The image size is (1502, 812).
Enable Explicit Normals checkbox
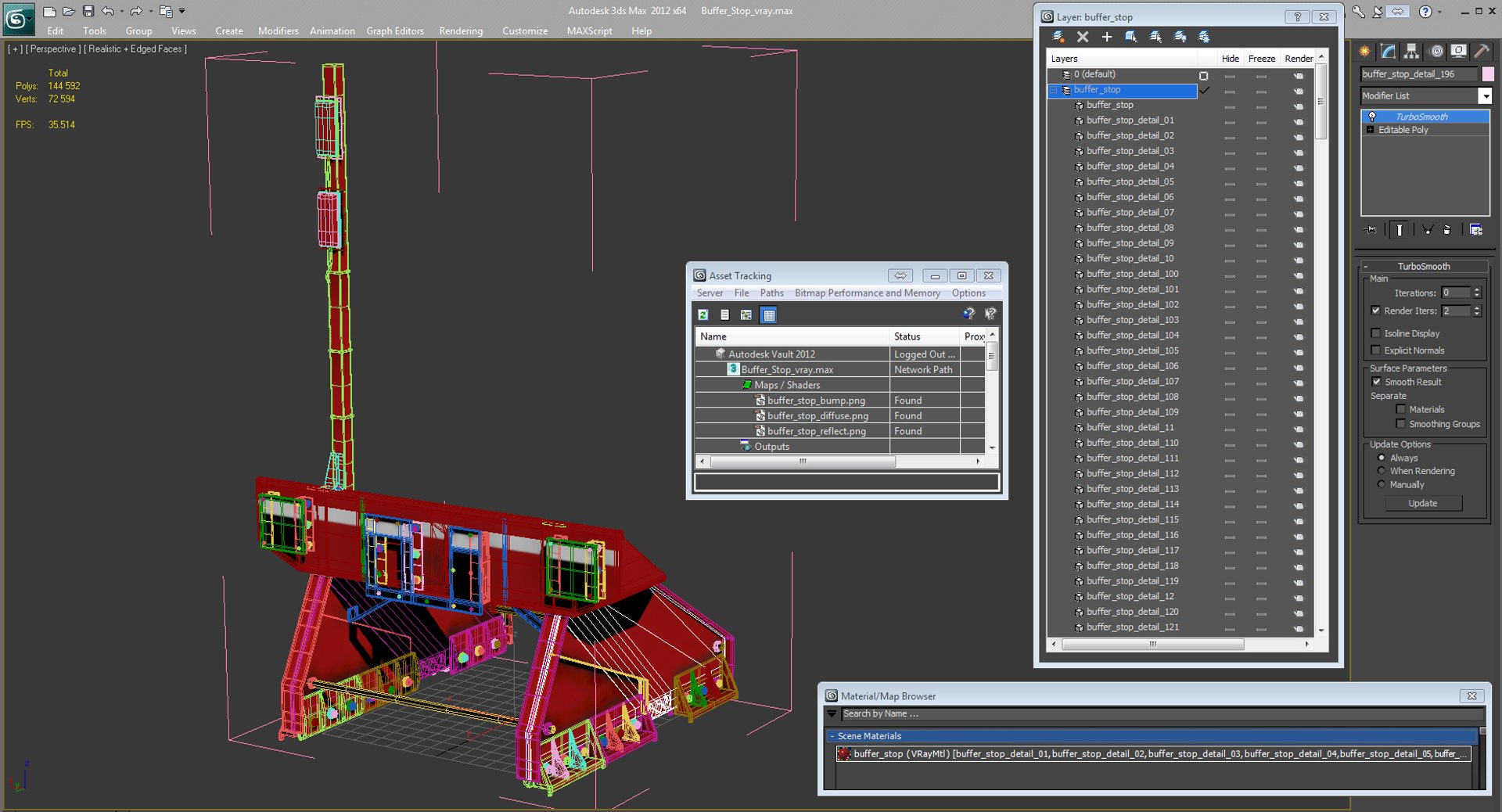(x=1376, y=350)
